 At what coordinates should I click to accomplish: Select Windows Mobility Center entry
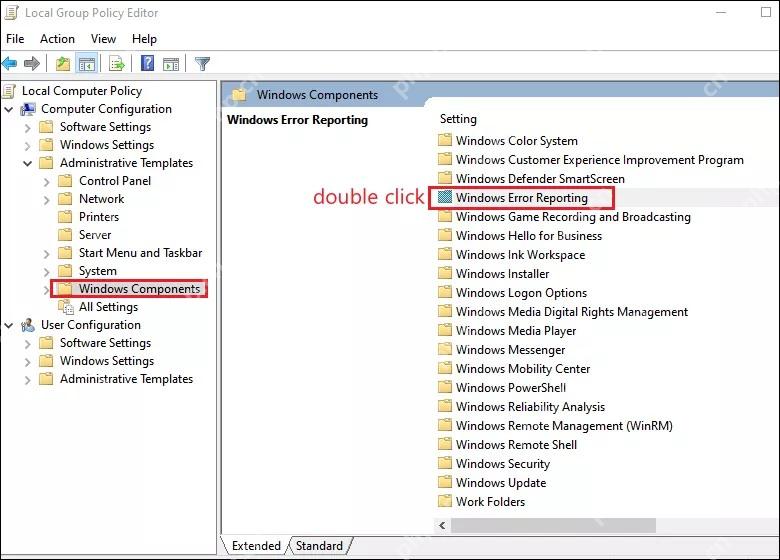(x=523, y=369)
